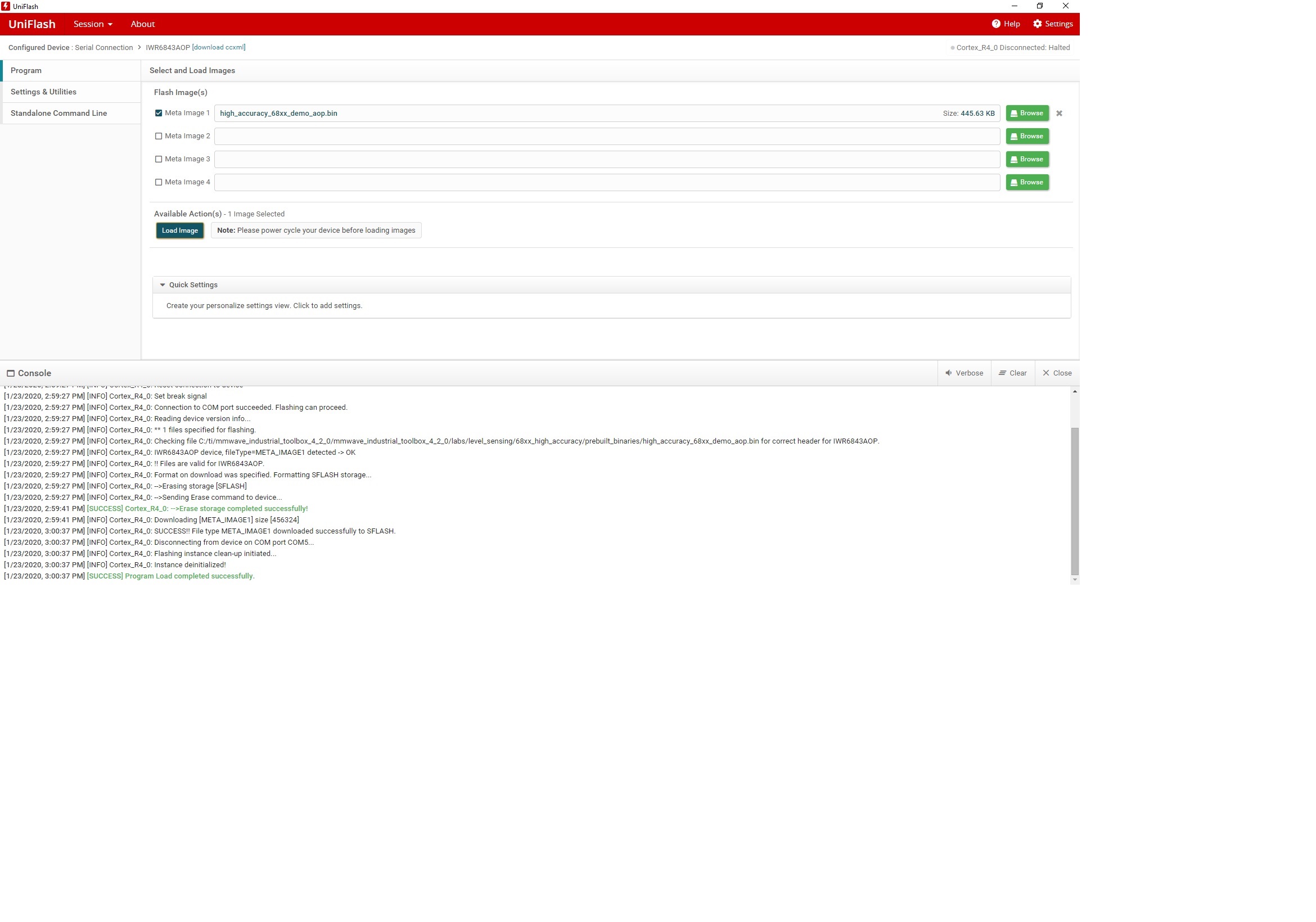Check the Meta Image 4 checkbox
The width and height of the screenshot is (1316, 922).
pyautogui.click(x=159, y=182)
